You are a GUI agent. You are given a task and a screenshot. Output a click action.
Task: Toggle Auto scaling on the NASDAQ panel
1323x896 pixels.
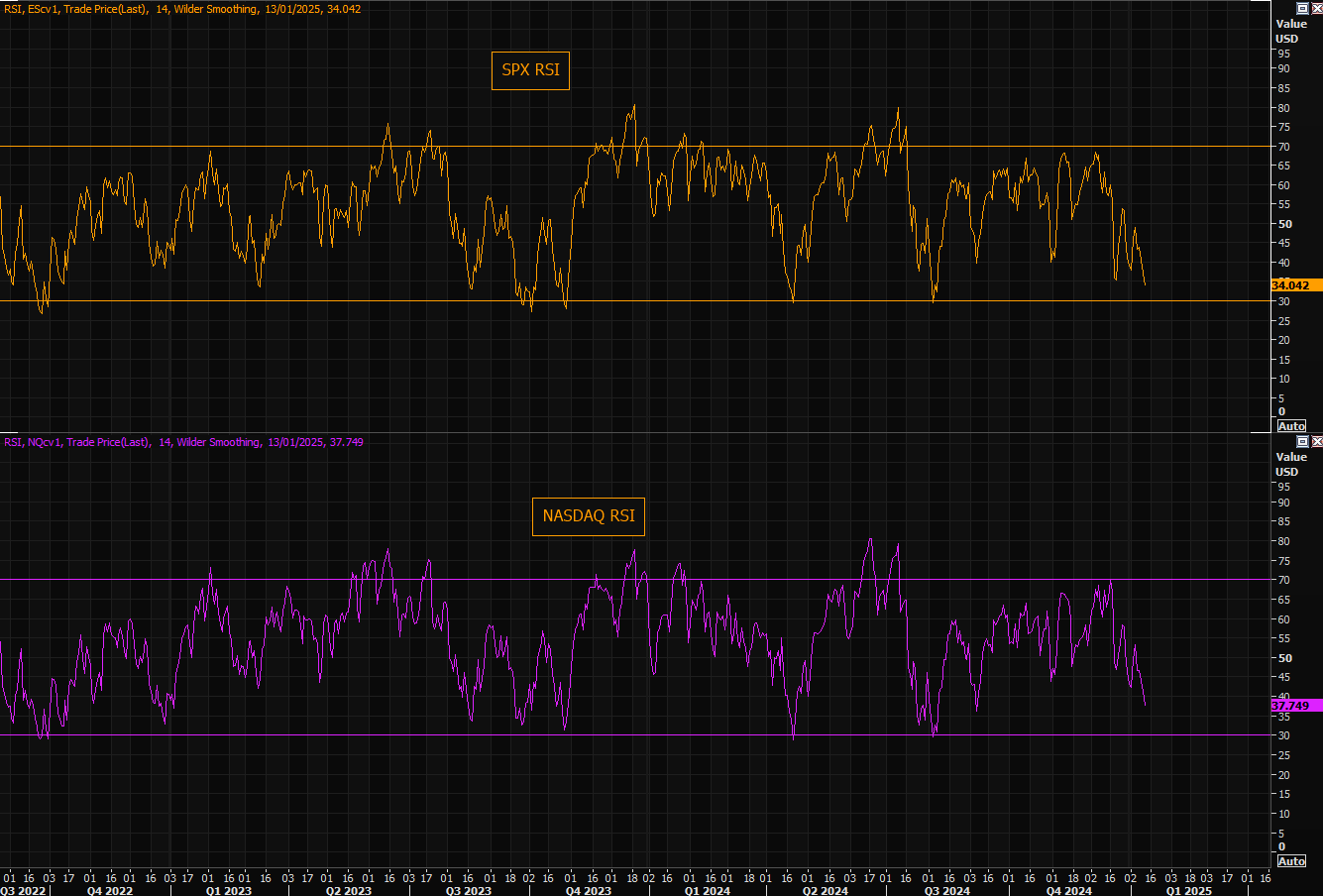[x=1291, y=861]
